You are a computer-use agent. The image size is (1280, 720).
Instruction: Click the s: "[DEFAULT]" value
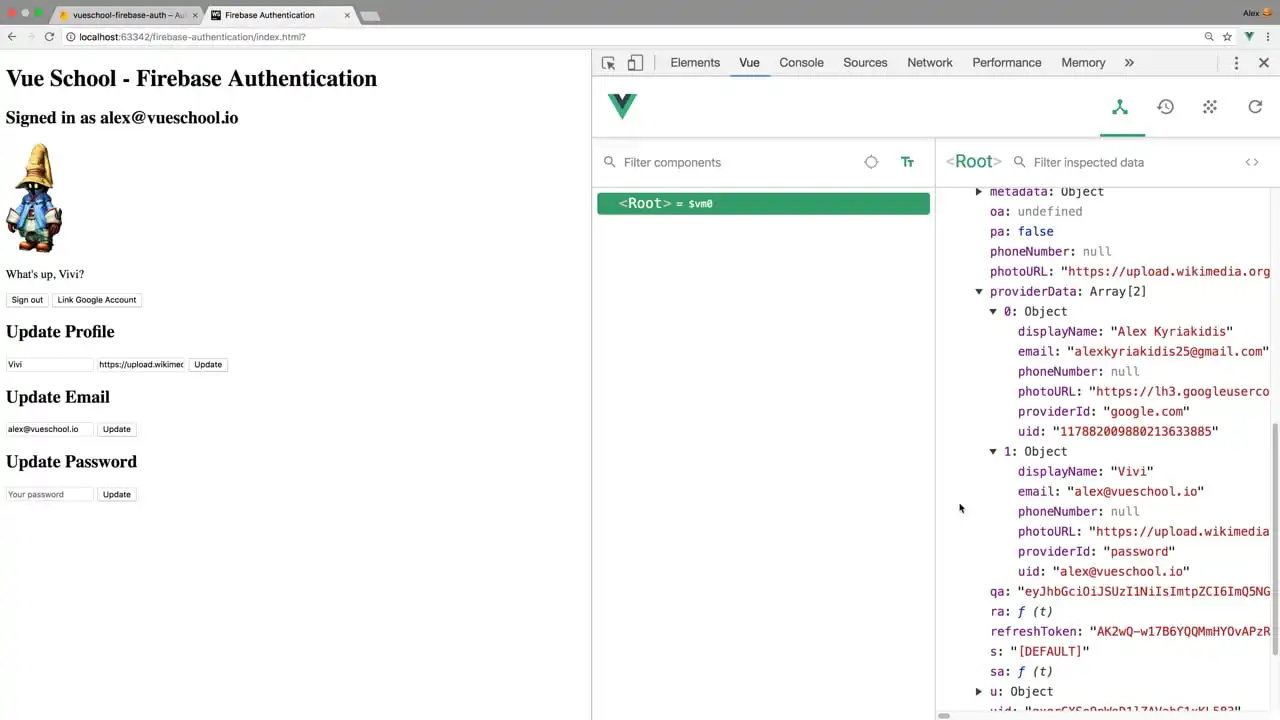pos(1049,651)
